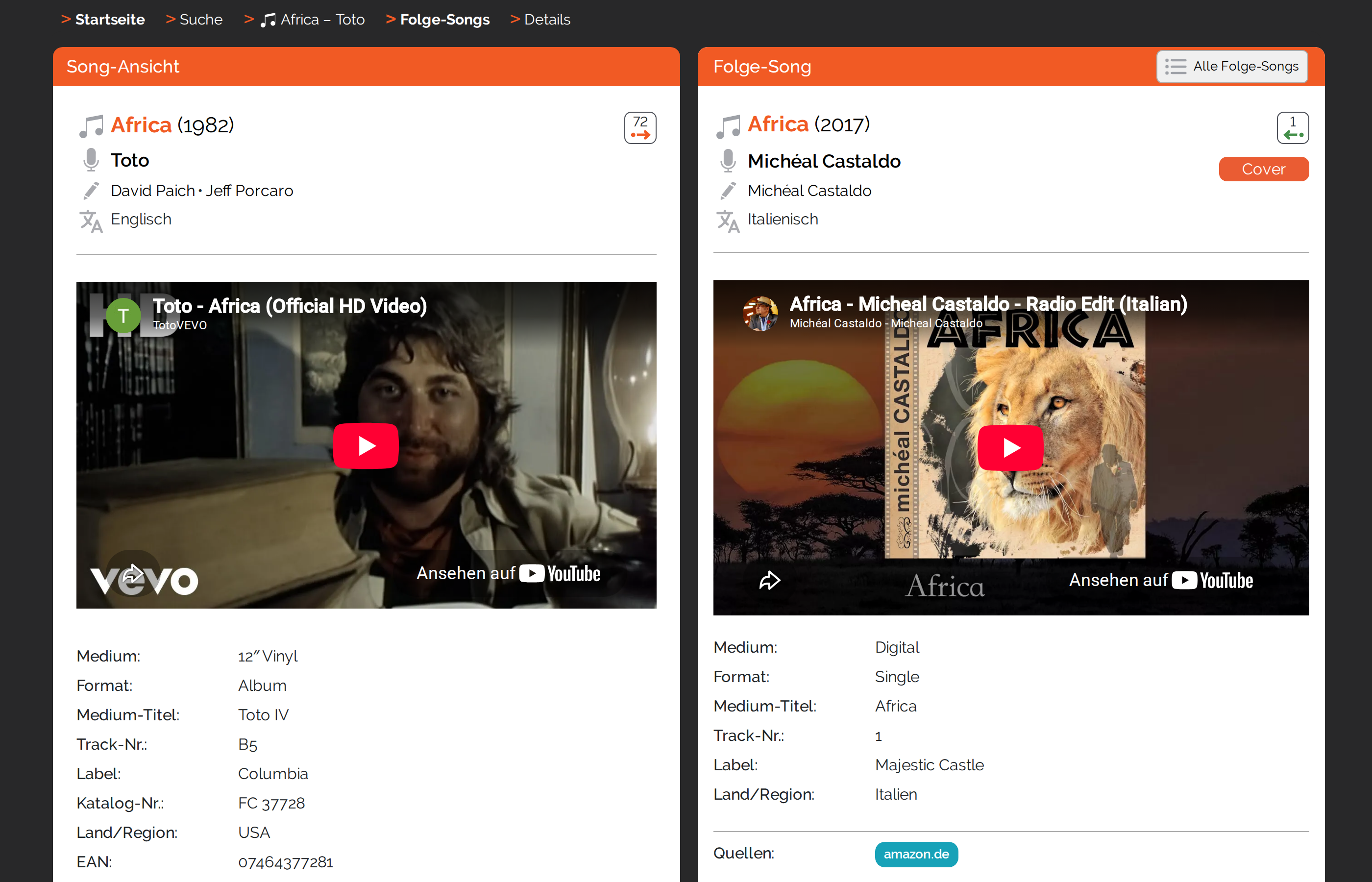Select medium-title value 'Toto IV'
The width and height of the screenshot is (1372, 882).
click(263, 715)
